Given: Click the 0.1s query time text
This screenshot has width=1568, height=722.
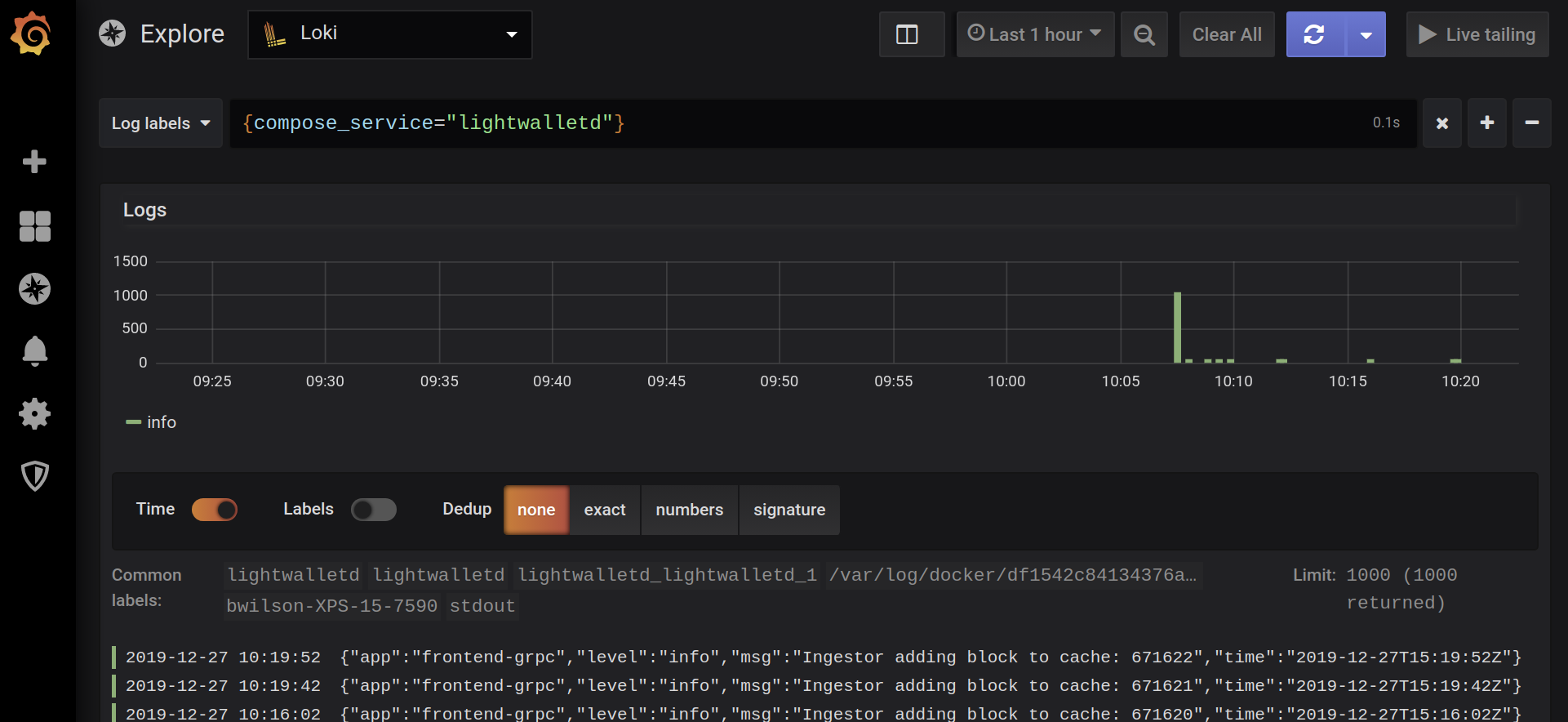Looking at the screenshot, I should [x=1386, y=123].
